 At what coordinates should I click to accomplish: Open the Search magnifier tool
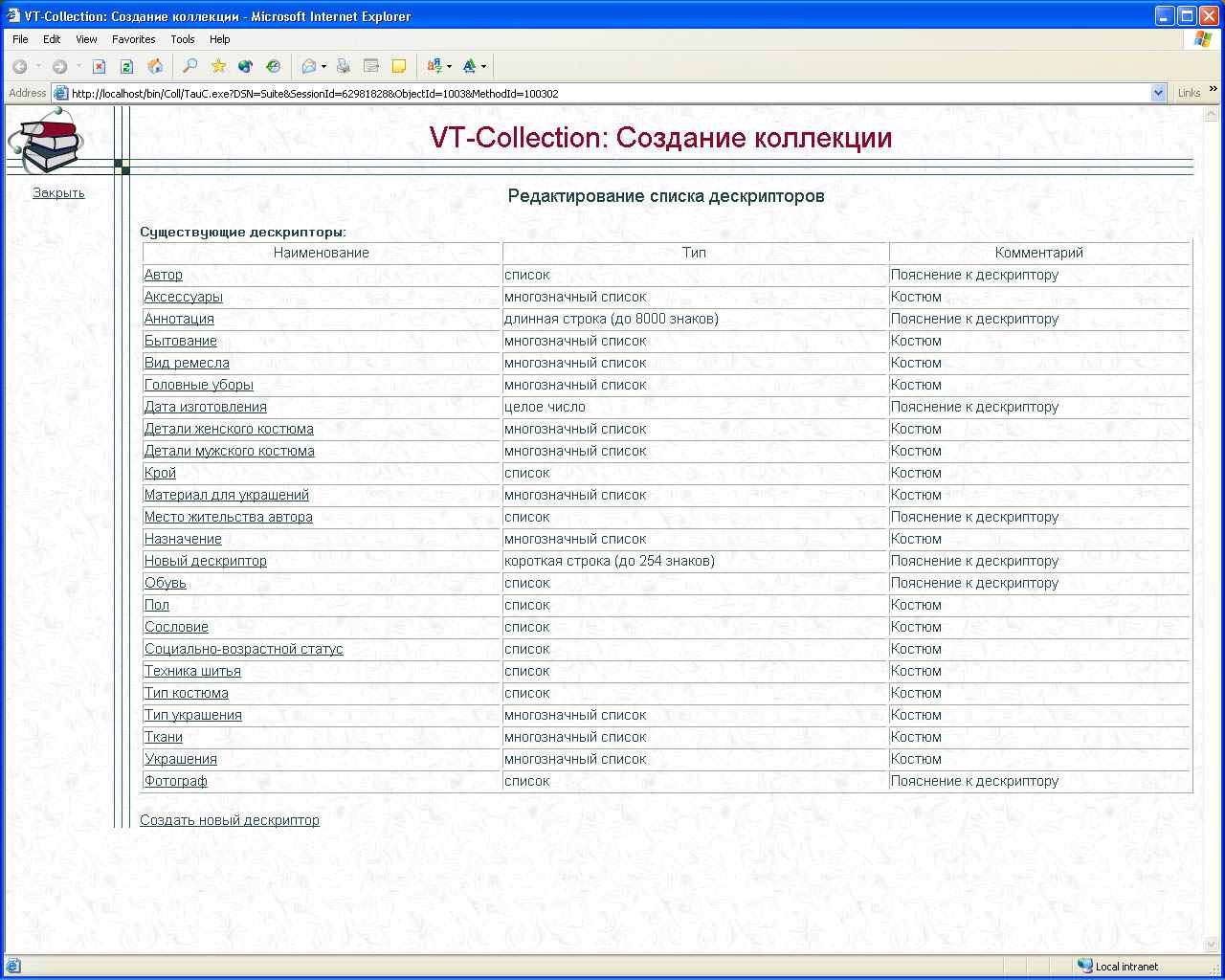(190, 66)
